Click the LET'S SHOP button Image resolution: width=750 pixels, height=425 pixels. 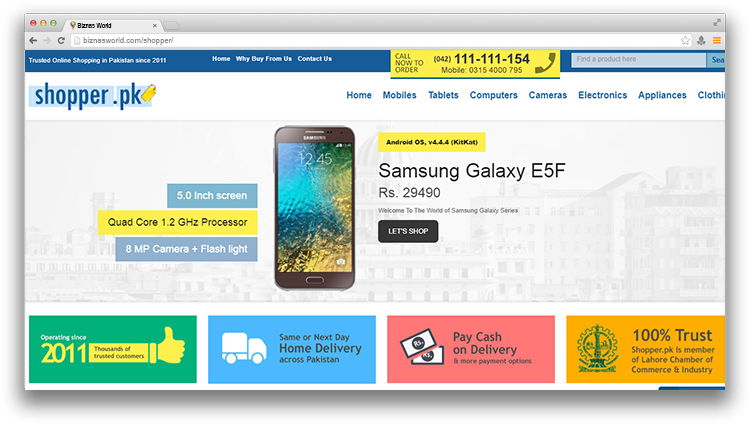click(408, 231)
